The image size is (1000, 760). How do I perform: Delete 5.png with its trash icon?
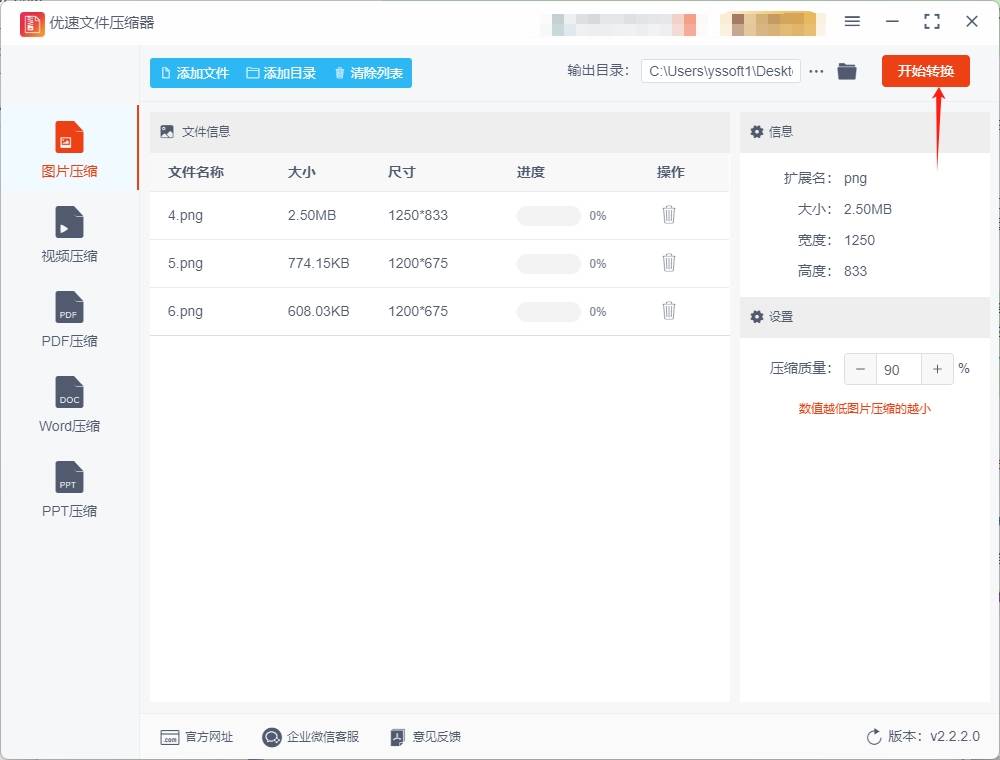click(x=668, y=263)
